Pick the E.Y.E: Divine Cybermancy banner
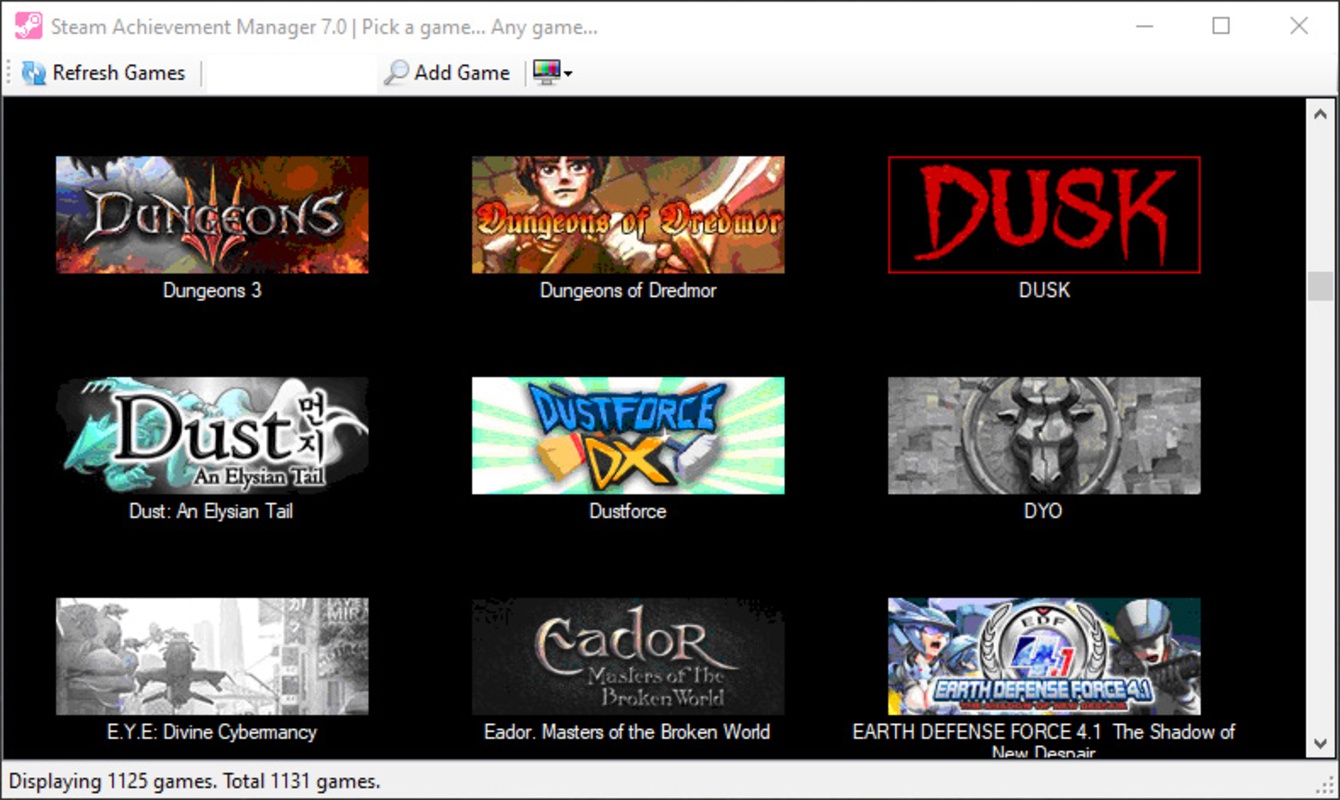Viewport: 1340px width, 800px height. (212, 657)
